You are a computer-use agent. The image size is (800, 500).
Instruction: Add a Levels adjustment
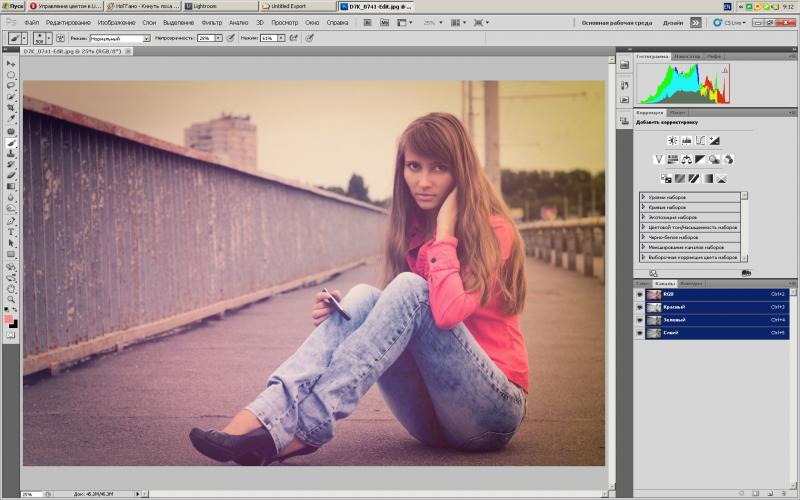(686, 140)
